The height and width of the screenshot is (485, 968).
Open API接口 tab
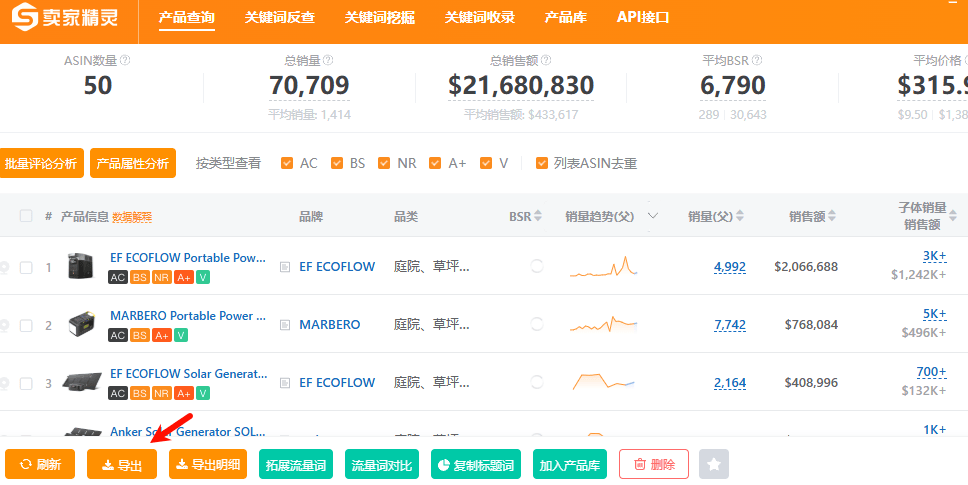643,17
